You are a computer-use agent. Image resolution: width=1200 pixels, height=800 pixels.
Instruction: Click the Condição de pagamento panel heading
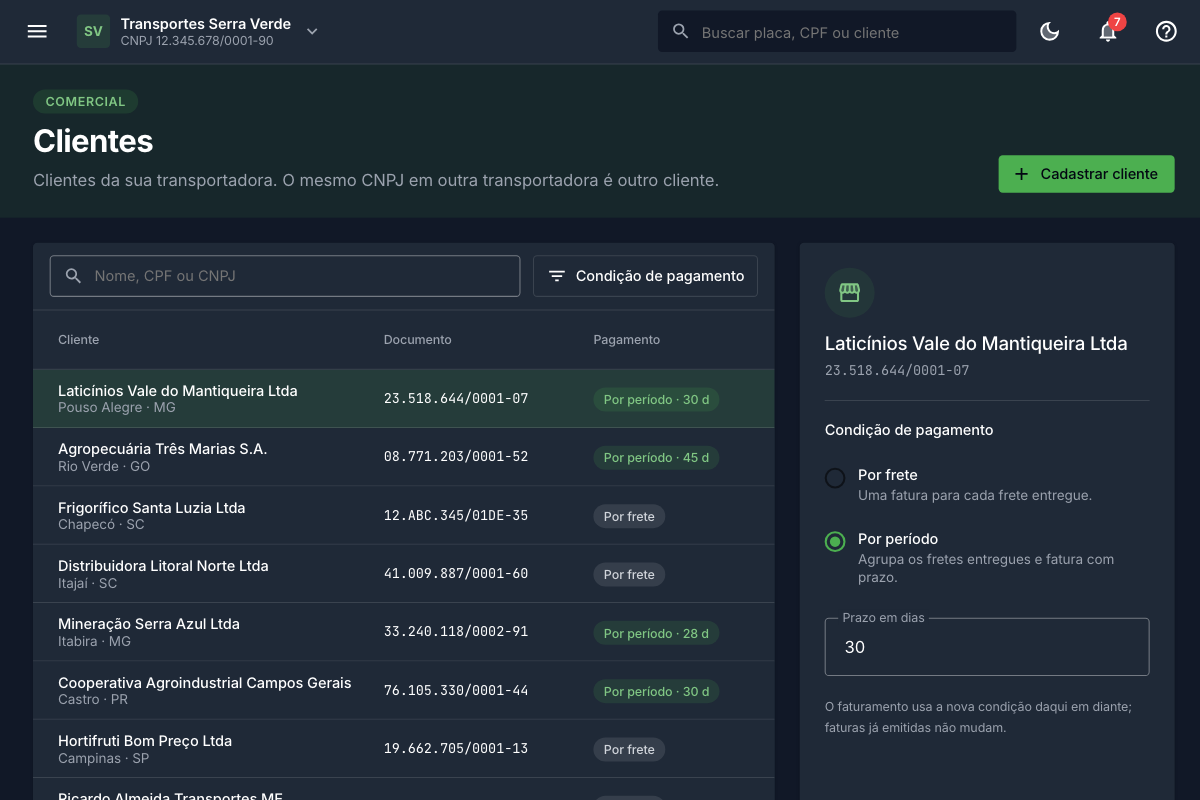909,430
